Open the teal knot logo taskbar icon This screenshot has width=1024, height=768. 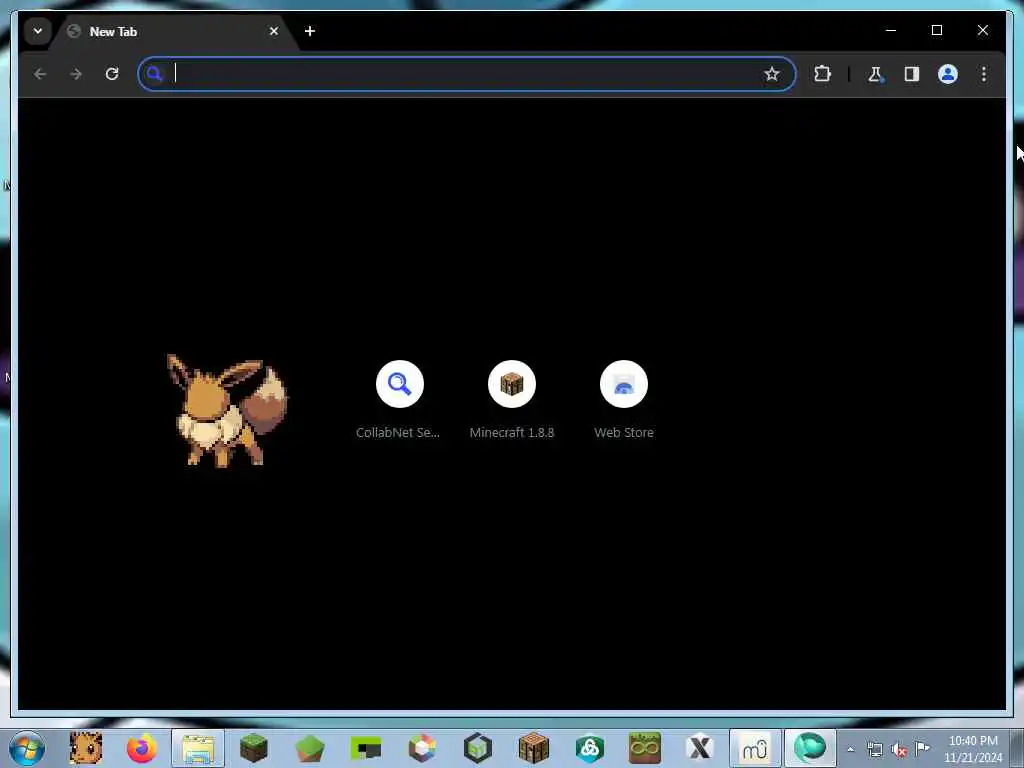coord(590,748)
